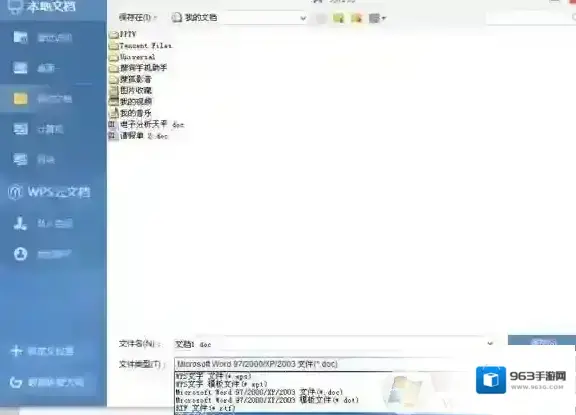
Task: Select the Tencent Files folder
Action: [x=141, y=46]
